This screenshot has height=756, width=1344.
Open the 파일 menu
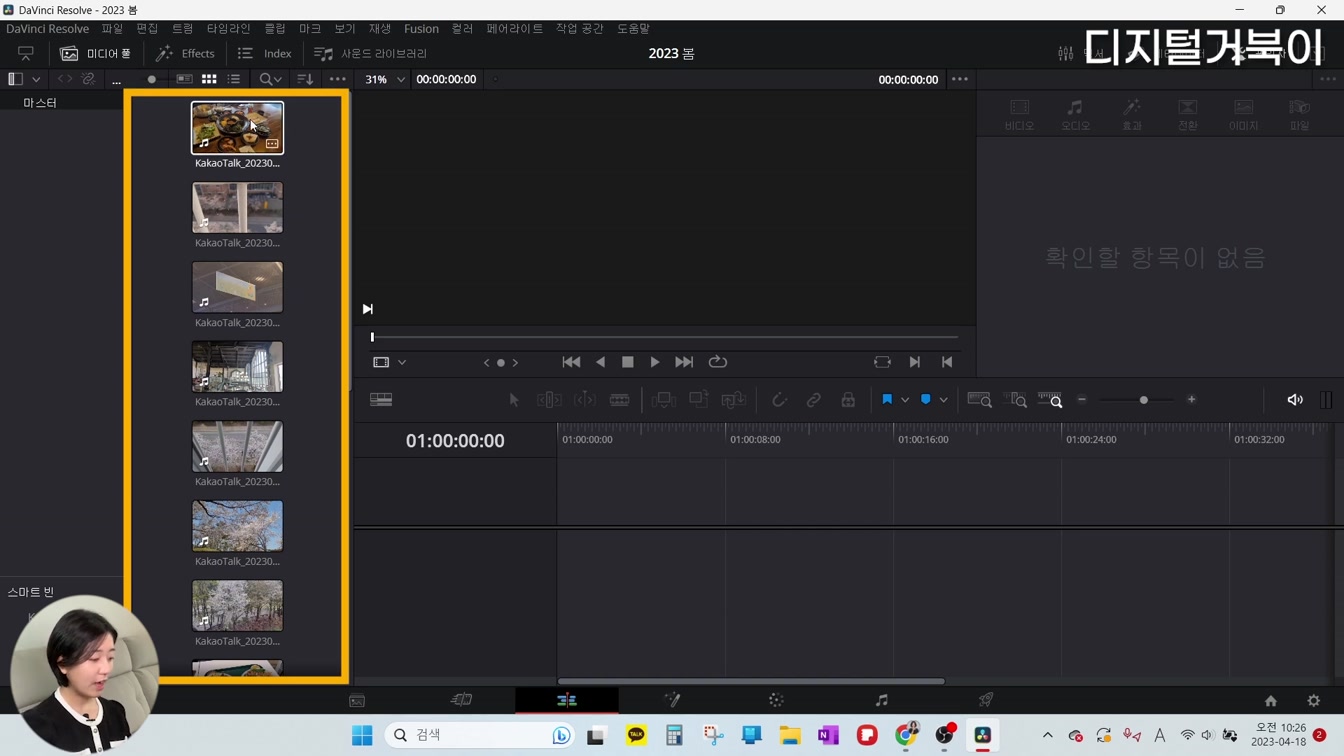(x=112, y=29)
